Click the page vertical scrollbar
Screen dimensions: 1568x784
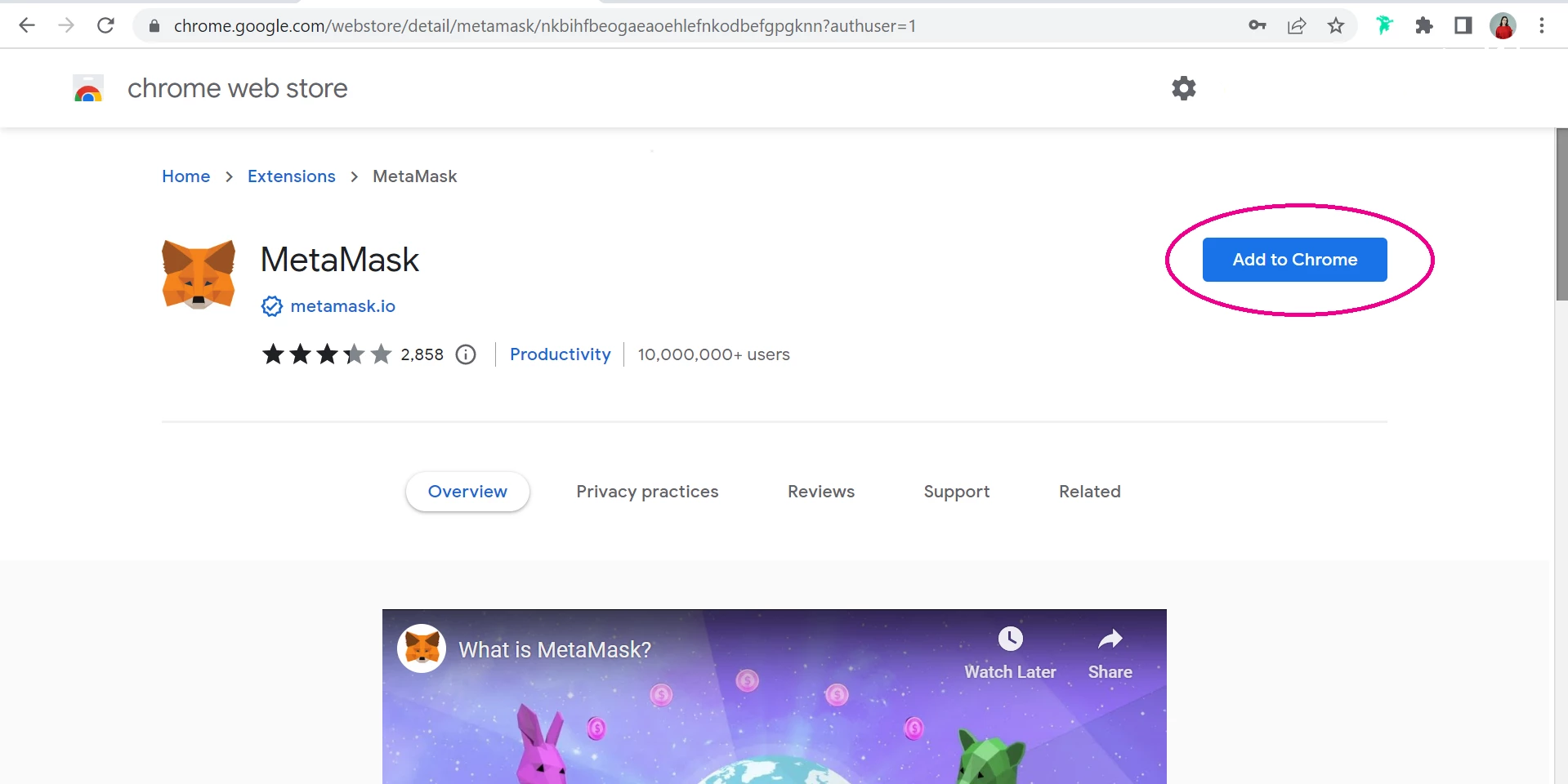[x=1561, y=215]
